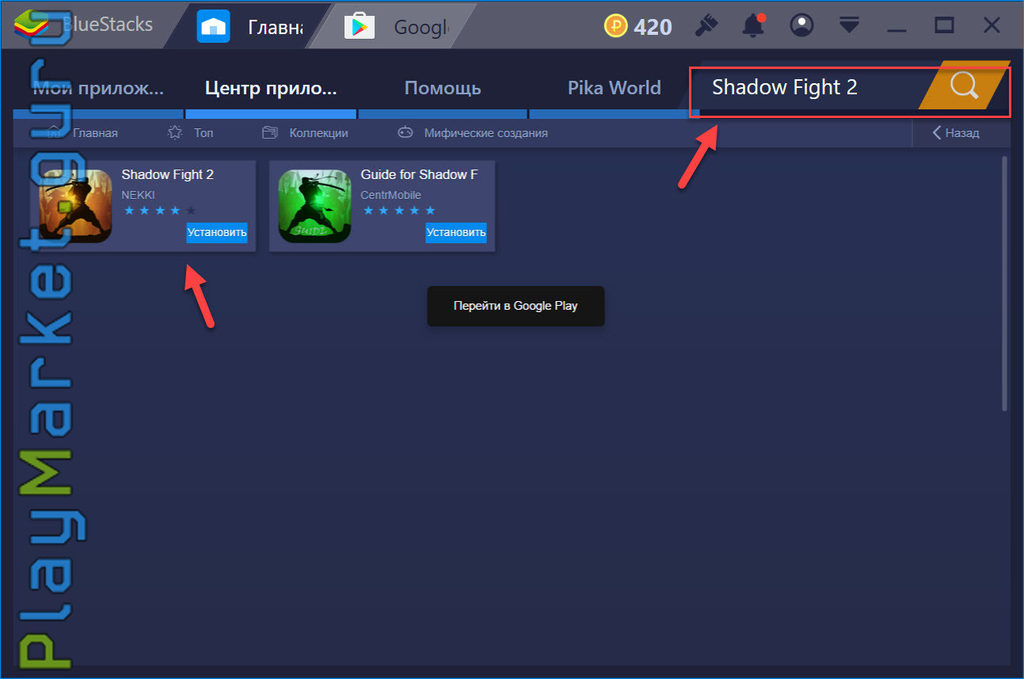Install Guide for Shadow Fight by CentrMobile
The image size is (1024, 679).
[456, 232]
